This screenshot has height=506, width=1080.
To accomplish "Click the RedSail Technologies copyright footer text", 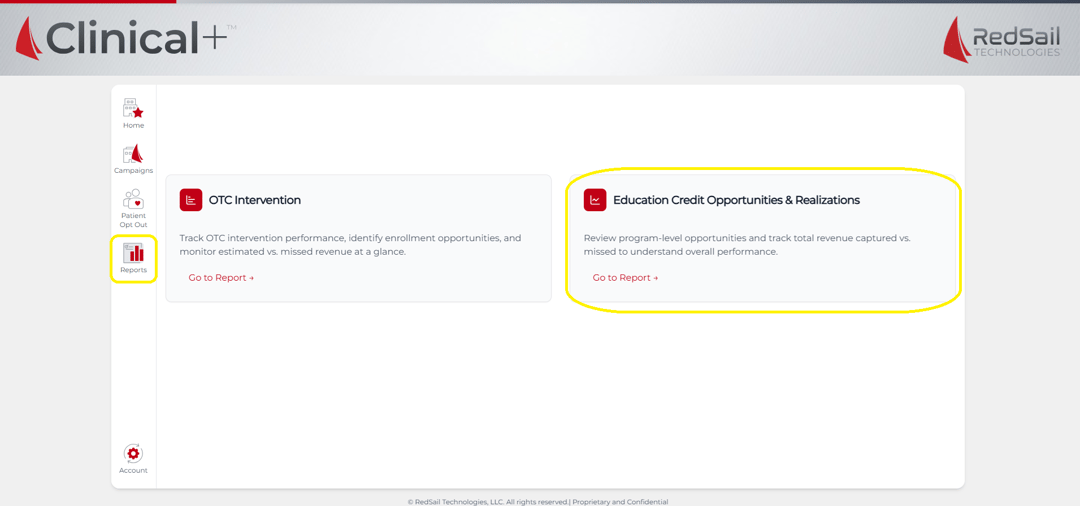I will coord(488,502).
